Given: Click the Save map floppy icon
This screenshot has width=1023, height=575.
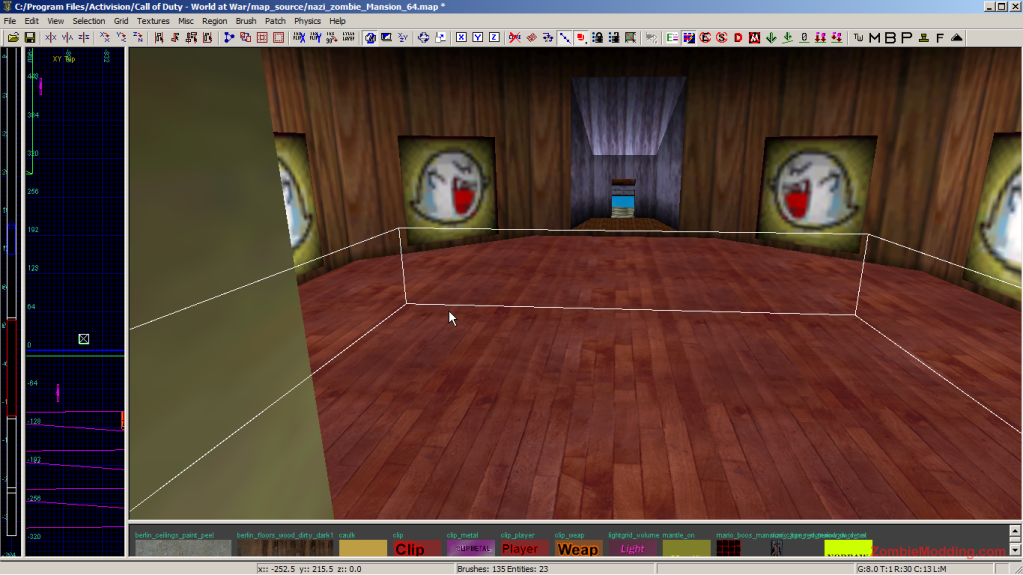Looking at the screenshot, I should pos(30,38).
